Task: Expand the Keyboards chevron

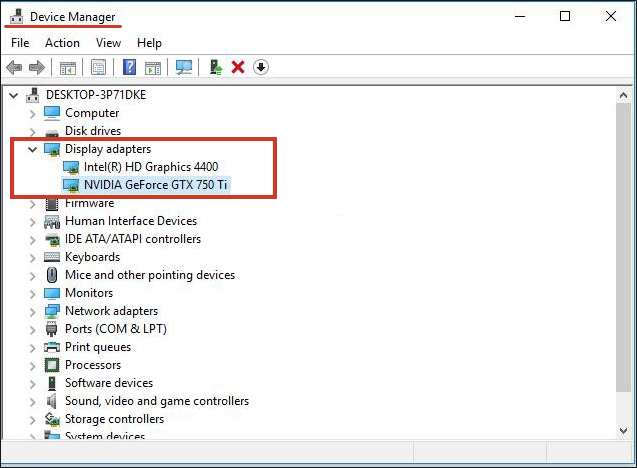Action: pos(33,258)
